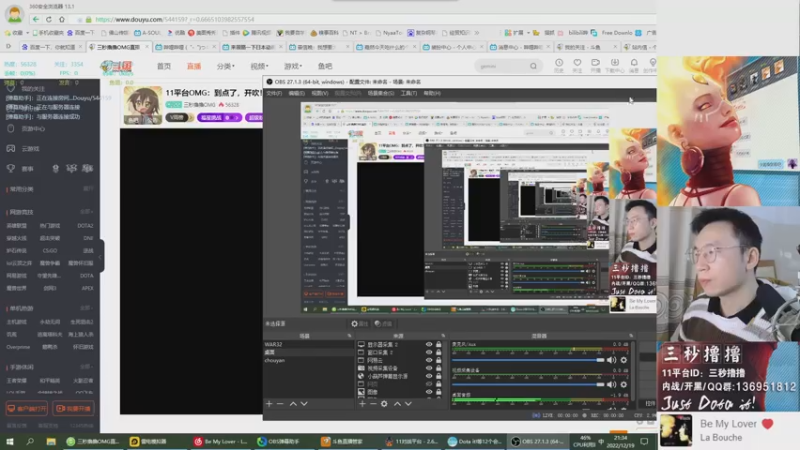Click the Douyu search magnifier icon
The width and height of the screenshot is (800, 450).
click(533, 66)
